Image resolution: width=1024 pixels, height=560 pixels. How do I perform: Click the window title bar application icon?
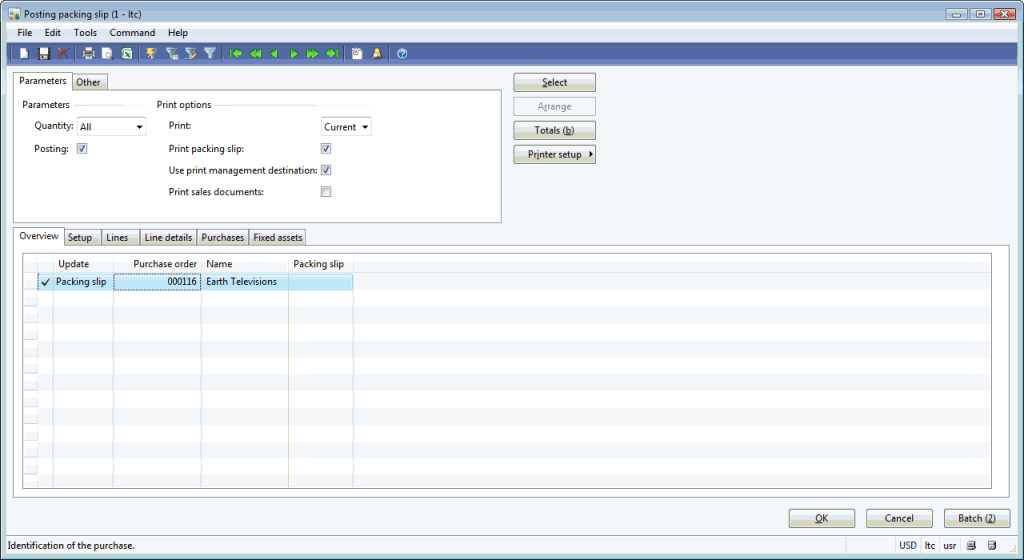[x=14, y=14]
